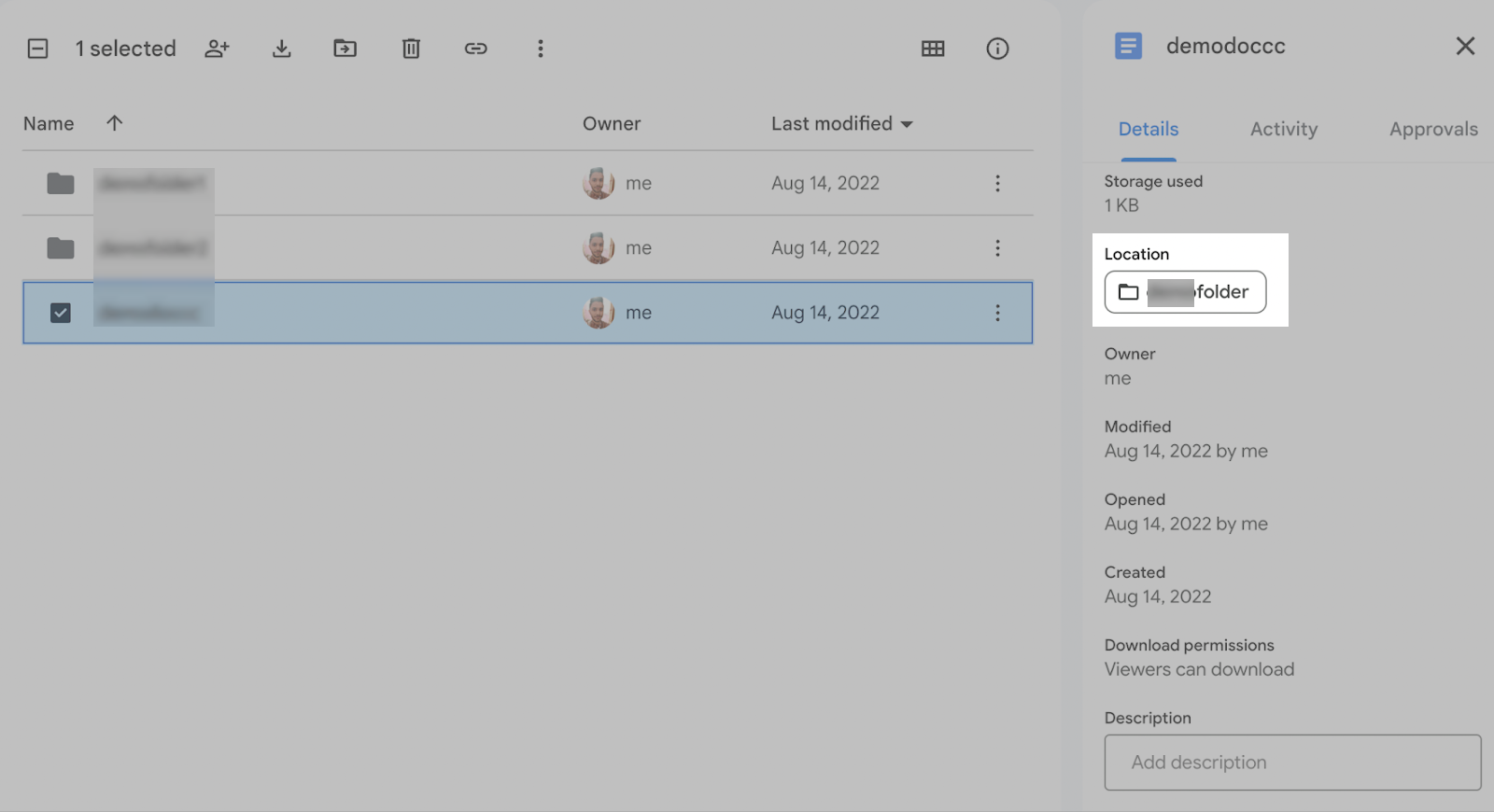1494x812 pixels.
Task: Click the Add description field
Action: coord(1292,763)
